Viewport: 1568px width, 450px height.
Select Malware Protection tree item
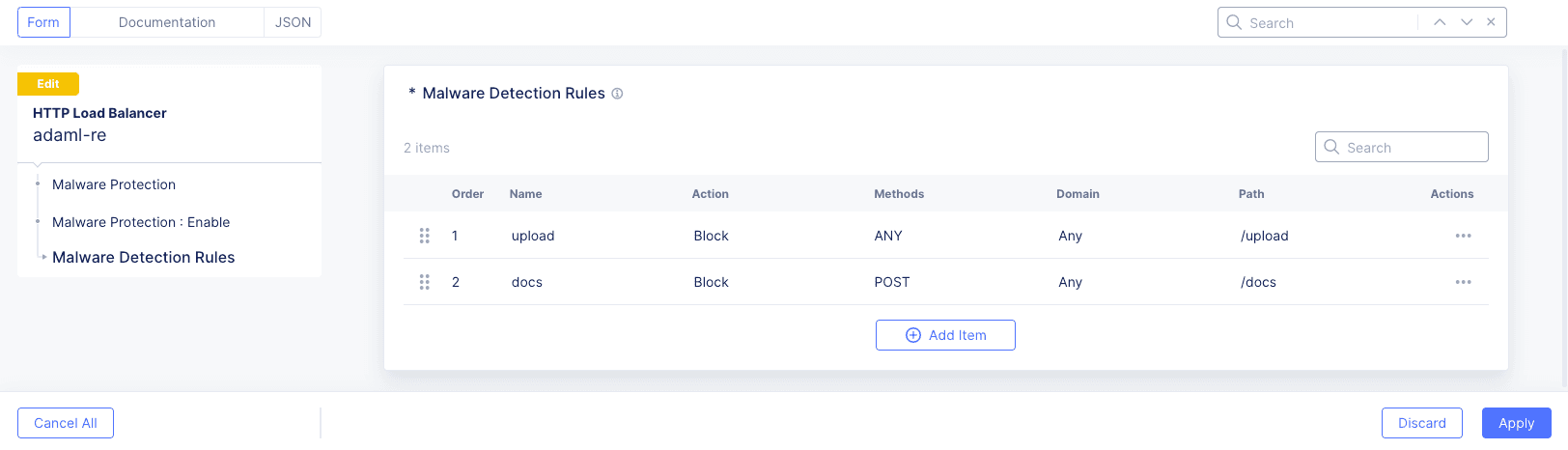tap(114, 184)
